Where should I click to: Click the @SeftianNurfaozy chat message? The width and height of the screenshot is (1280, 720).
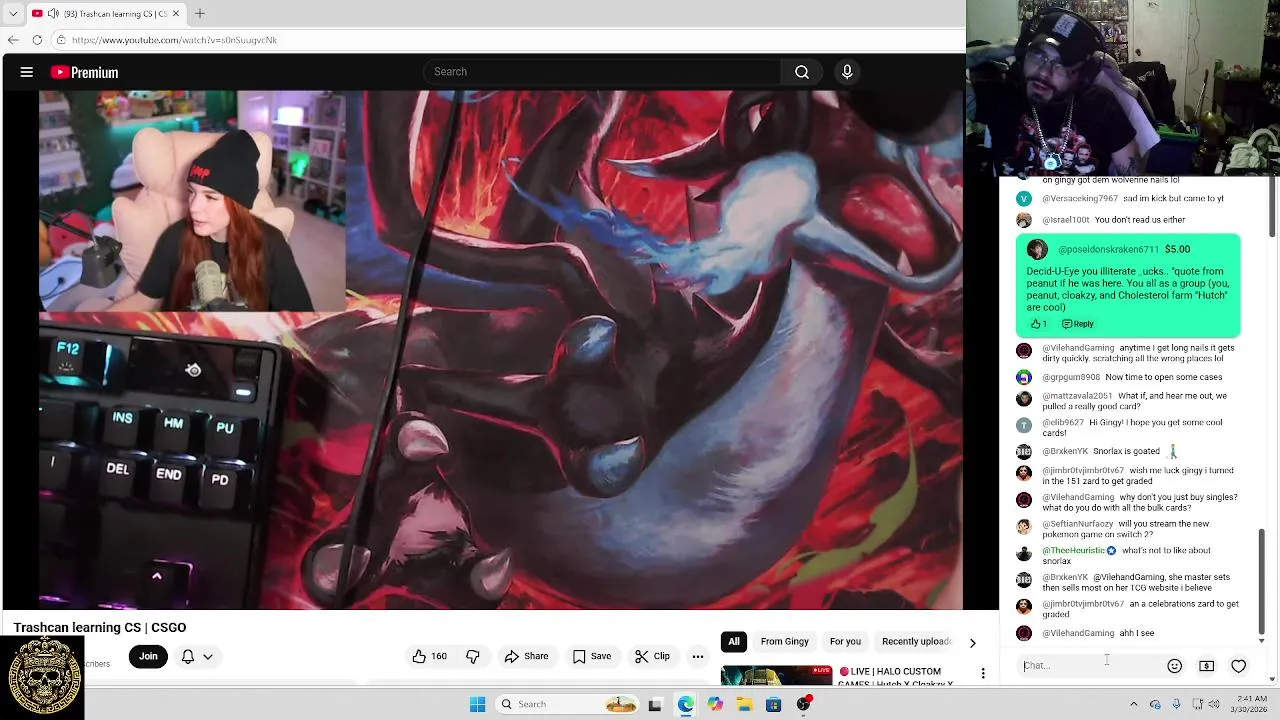pyautogui.click(x=1128, y=529)
